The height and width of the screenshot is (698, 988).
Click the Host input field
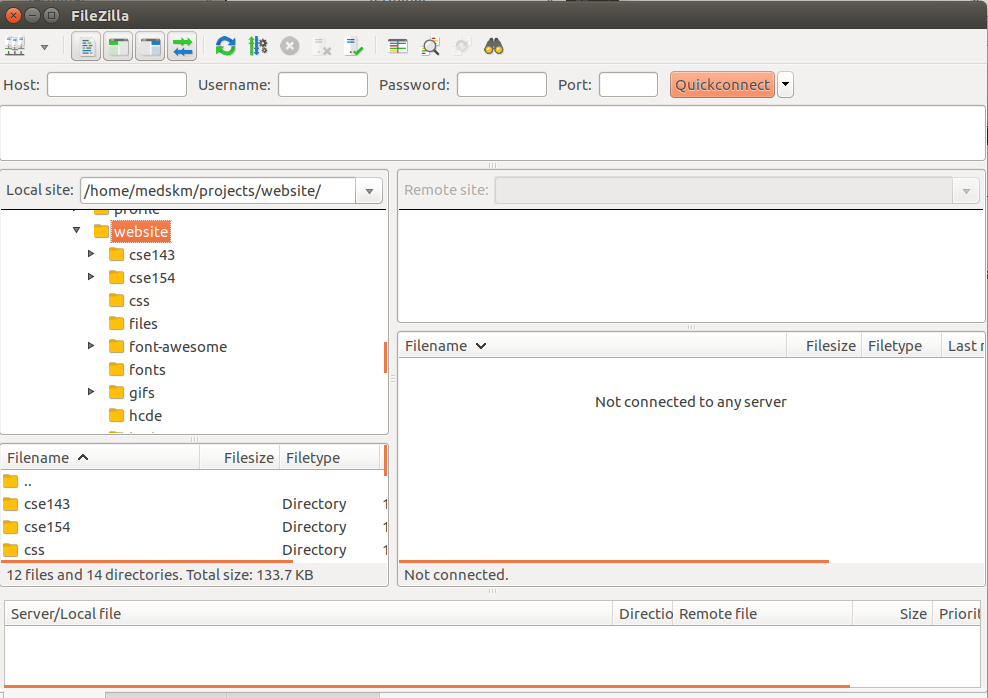point(117,85)
